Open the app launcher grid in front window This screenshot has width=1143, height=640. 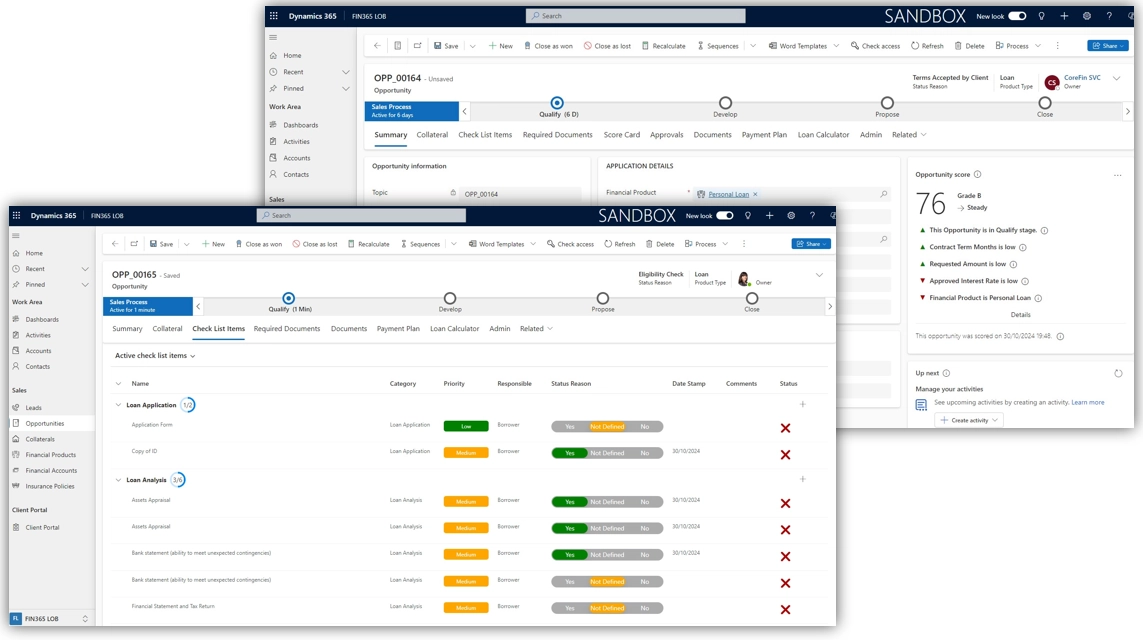(17, 216)
